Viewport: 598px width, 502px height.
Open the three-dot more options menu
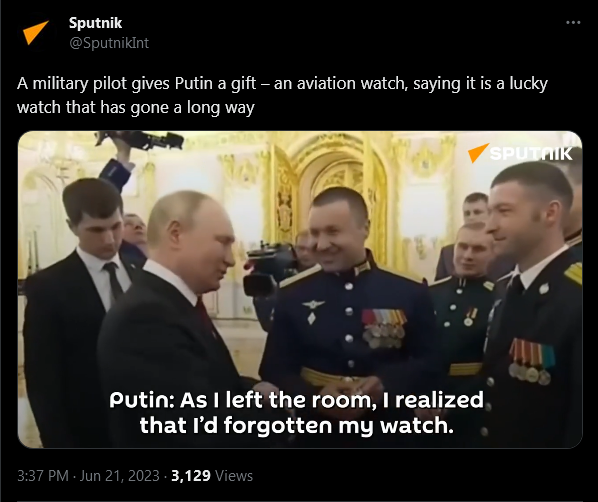[x=573, y=23]
